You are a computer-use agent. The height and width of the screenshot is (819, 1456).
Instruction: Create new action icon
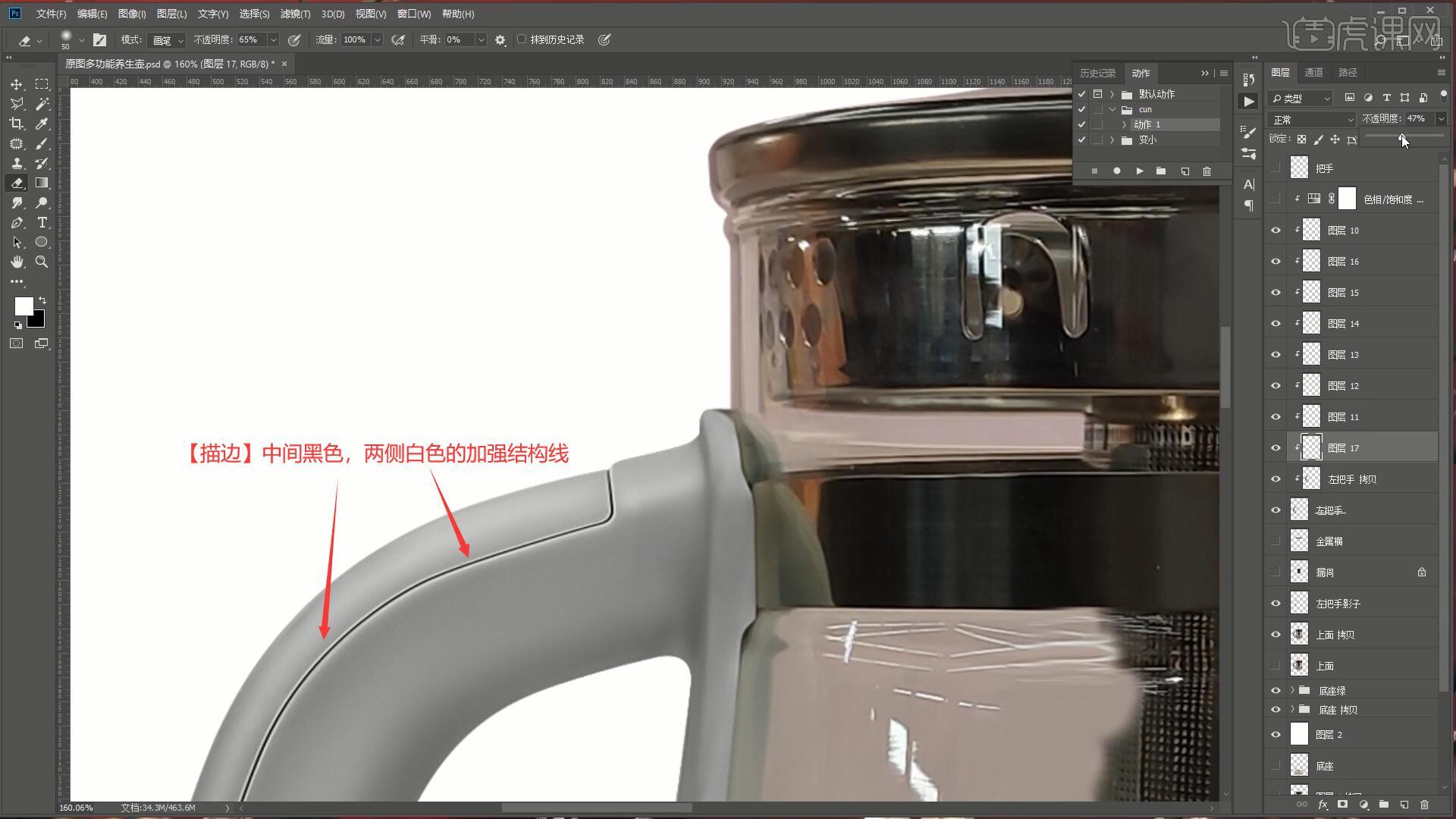(1185, 171)
